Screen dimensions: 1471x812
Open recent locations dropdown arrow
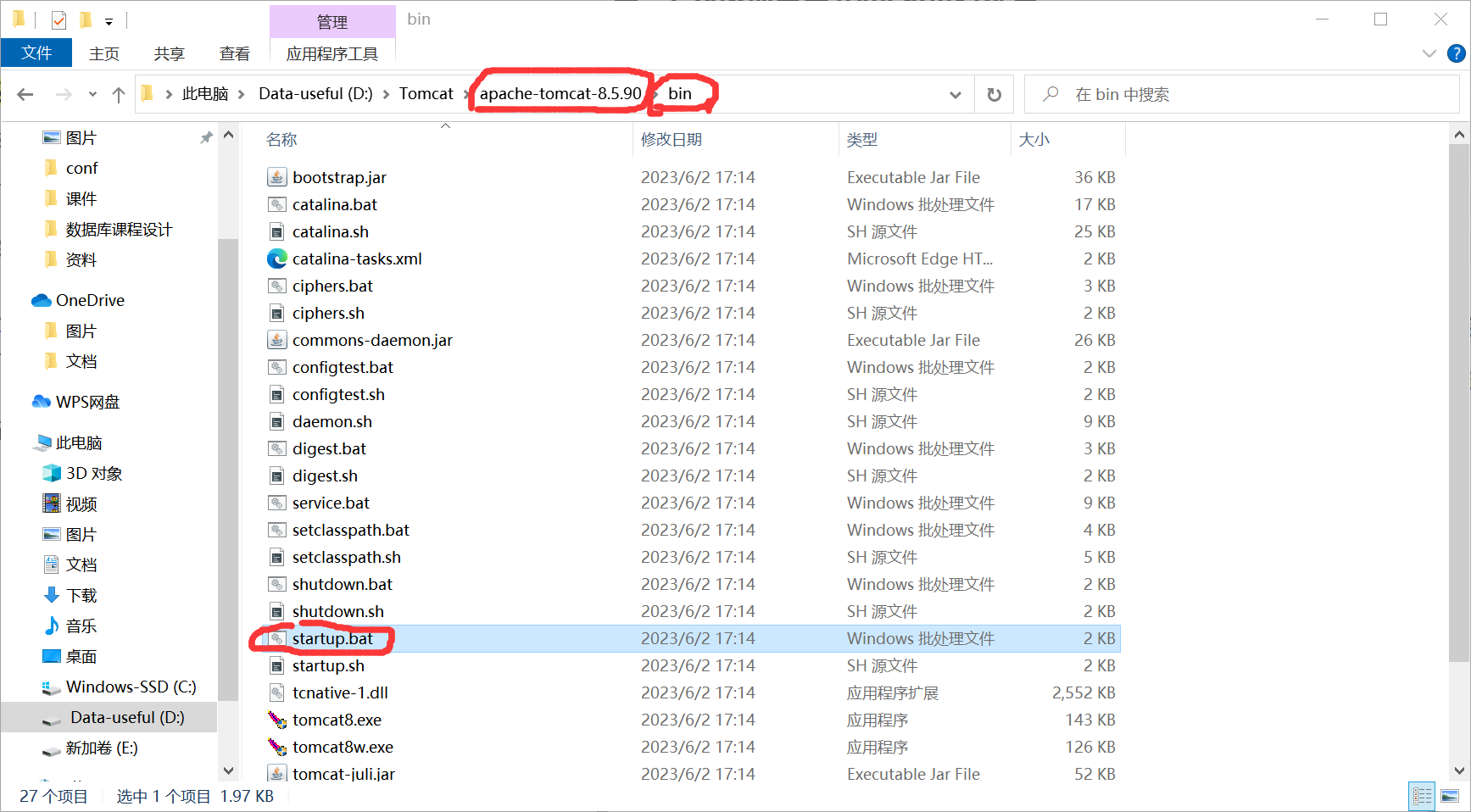tap(92, 94)
